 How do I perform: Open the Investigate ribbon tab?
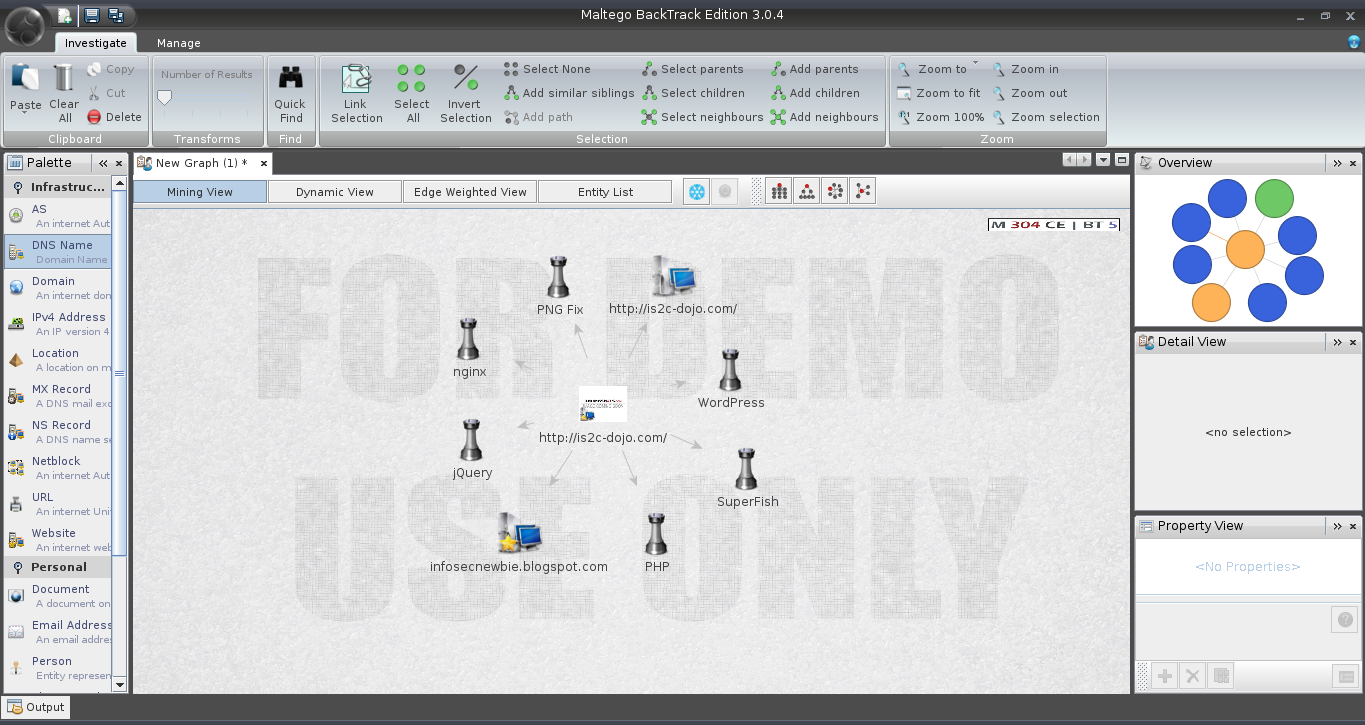tap(96, 43)
